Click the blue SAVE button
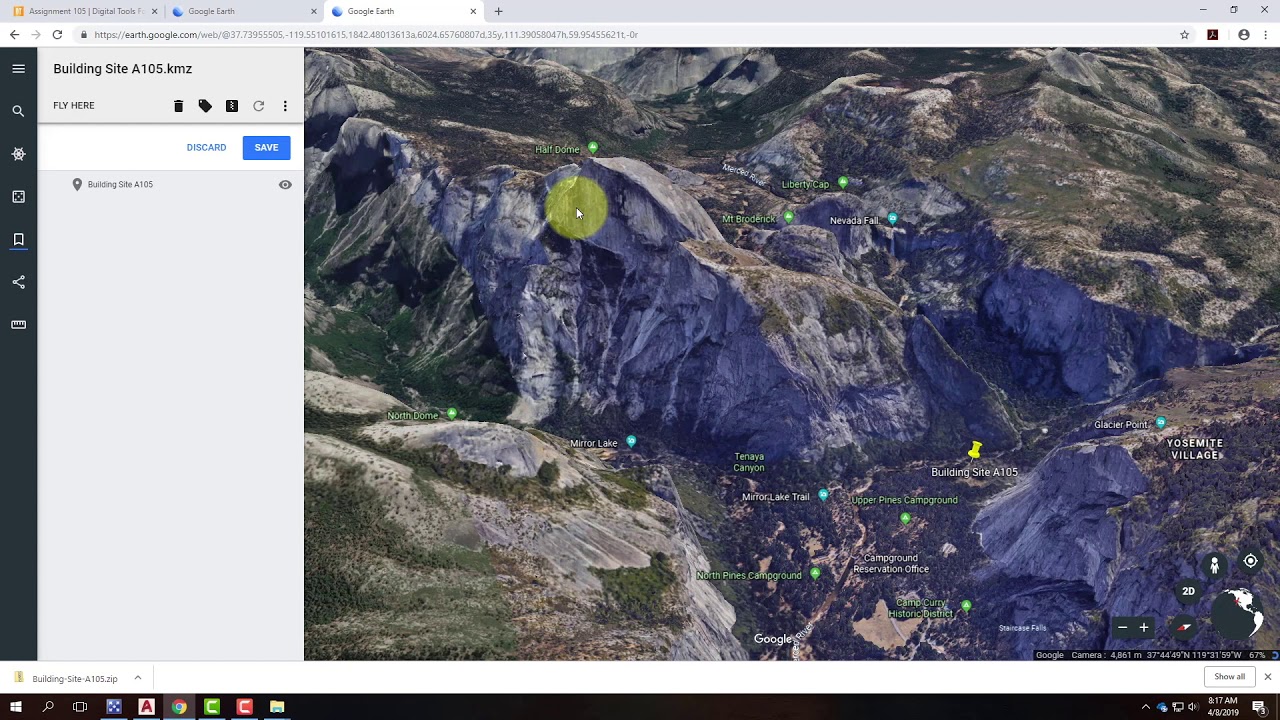Screen dimensions: 1280x720 [x=266, y=147]
